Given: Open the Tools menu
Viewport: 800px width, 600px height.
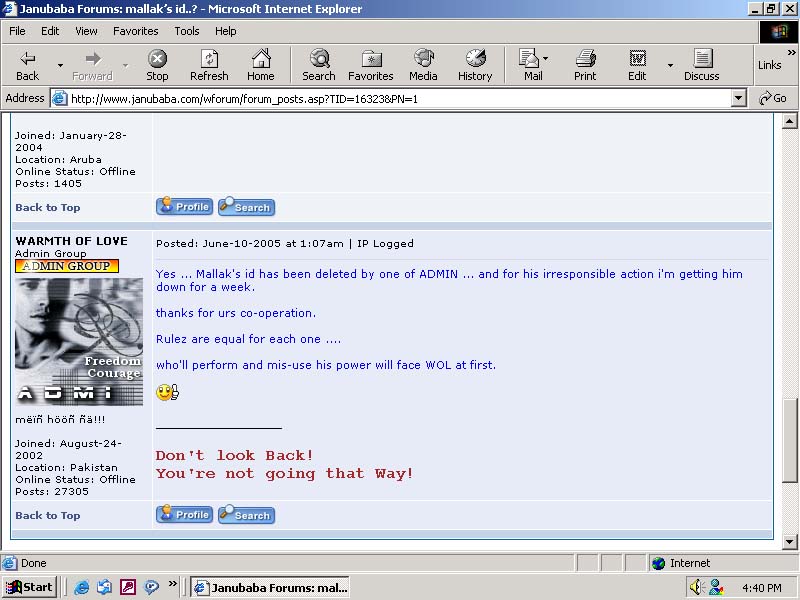Looking at the screenshot, I should tap(187, 31).
